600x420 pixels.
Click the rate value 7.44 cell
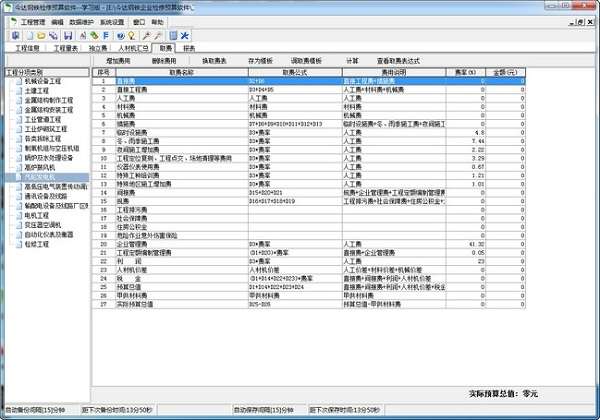(x=466, y=141)
